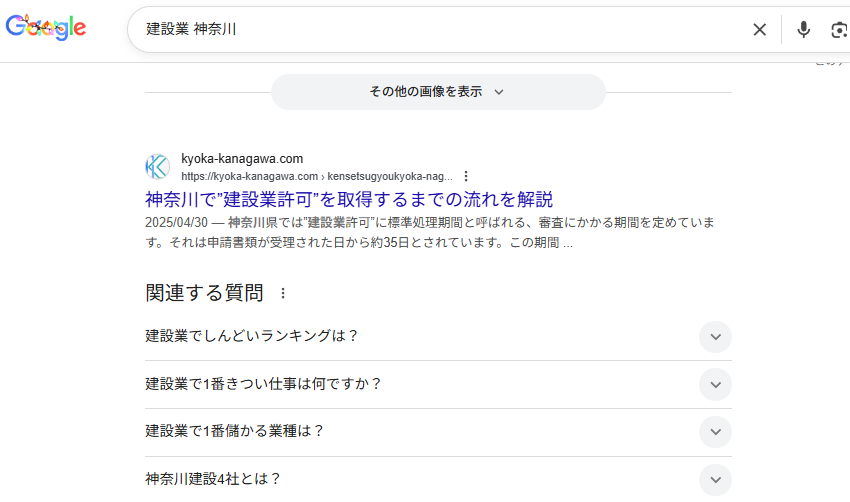Open the three-dot menu beside the kyoka-kanagawa URL
This screenshot has width=850, height=502.
(466, 176)
